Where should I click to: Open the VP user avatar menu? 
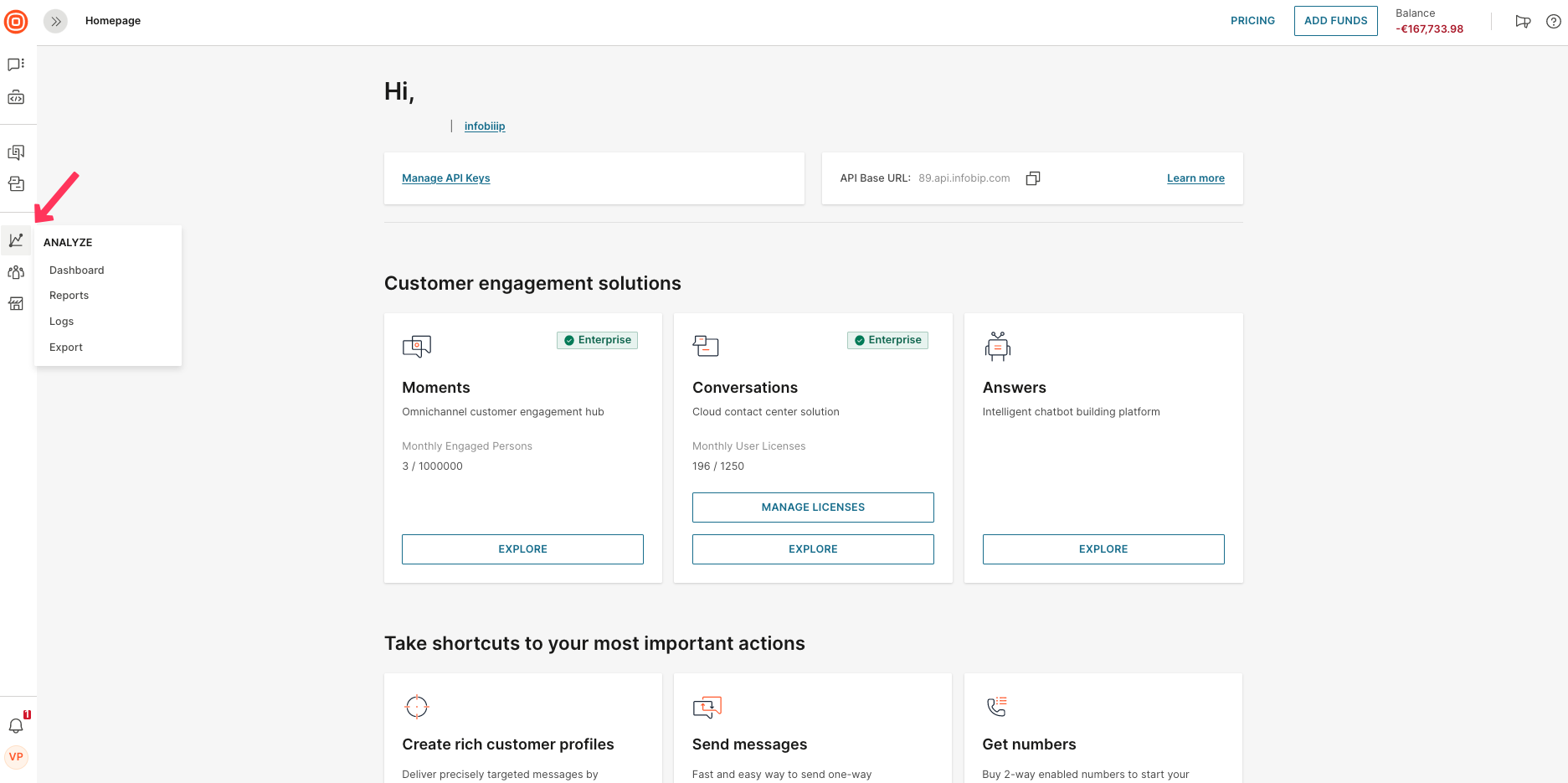[16, 757]
